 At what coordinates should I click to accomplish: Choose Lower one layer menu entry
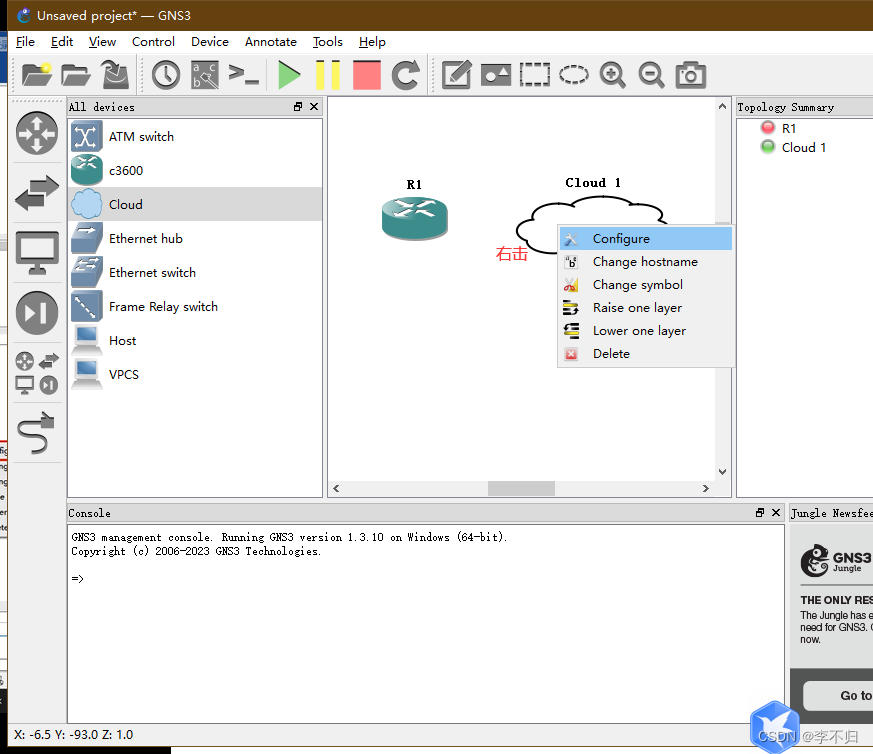pos(646,331)
